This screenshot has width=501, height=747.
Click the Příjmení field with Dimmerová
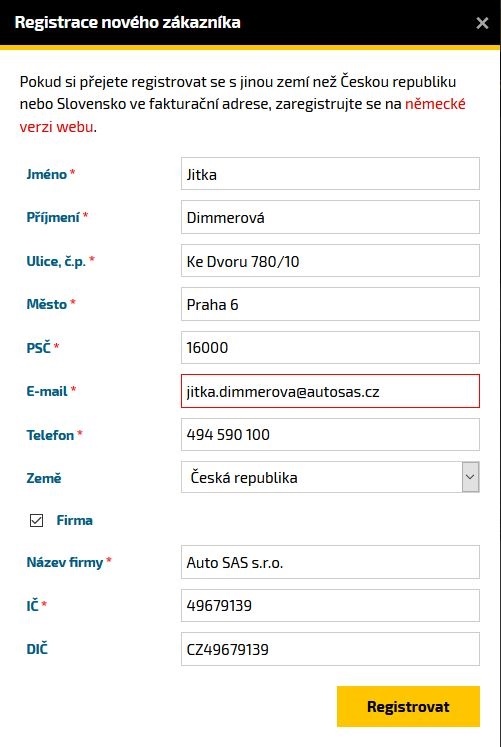tap(330, 217)
